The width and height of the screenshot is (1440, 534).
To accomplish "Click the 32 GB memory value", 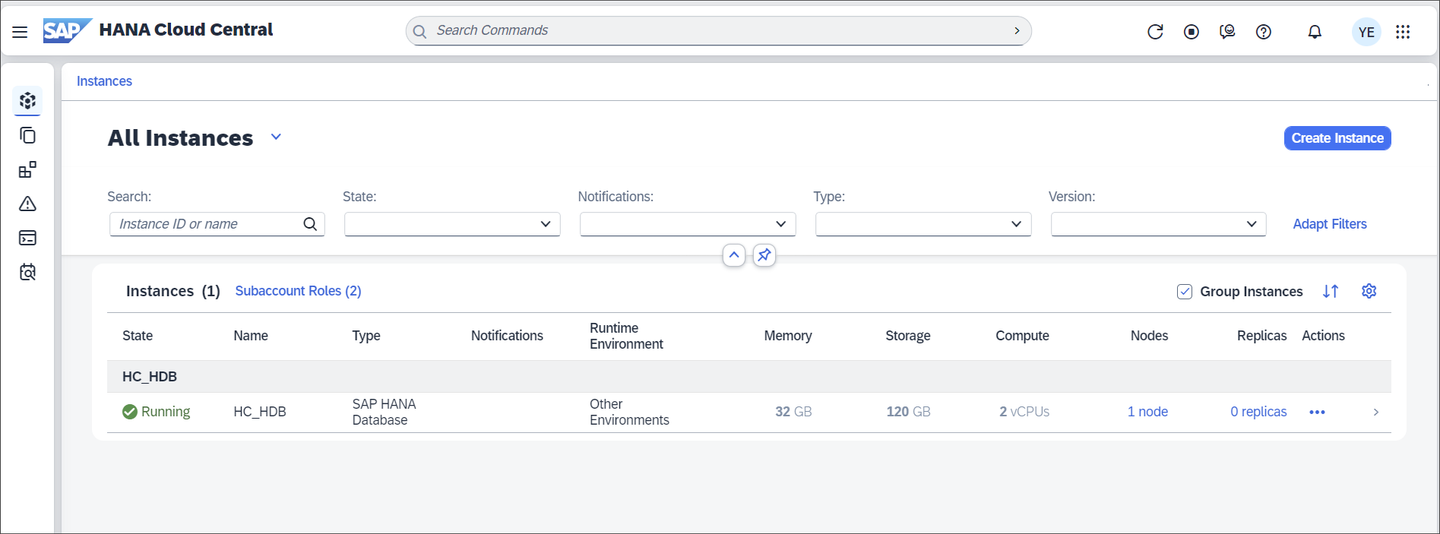I will pos(793,412).
